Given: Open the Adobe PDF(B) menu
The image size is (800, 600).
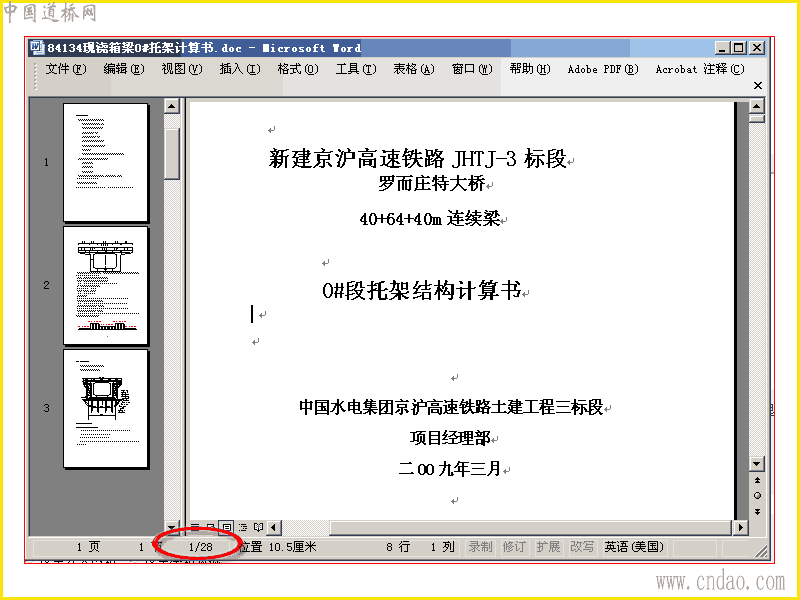Looking at the screenshot, I should tap(603, 69).
